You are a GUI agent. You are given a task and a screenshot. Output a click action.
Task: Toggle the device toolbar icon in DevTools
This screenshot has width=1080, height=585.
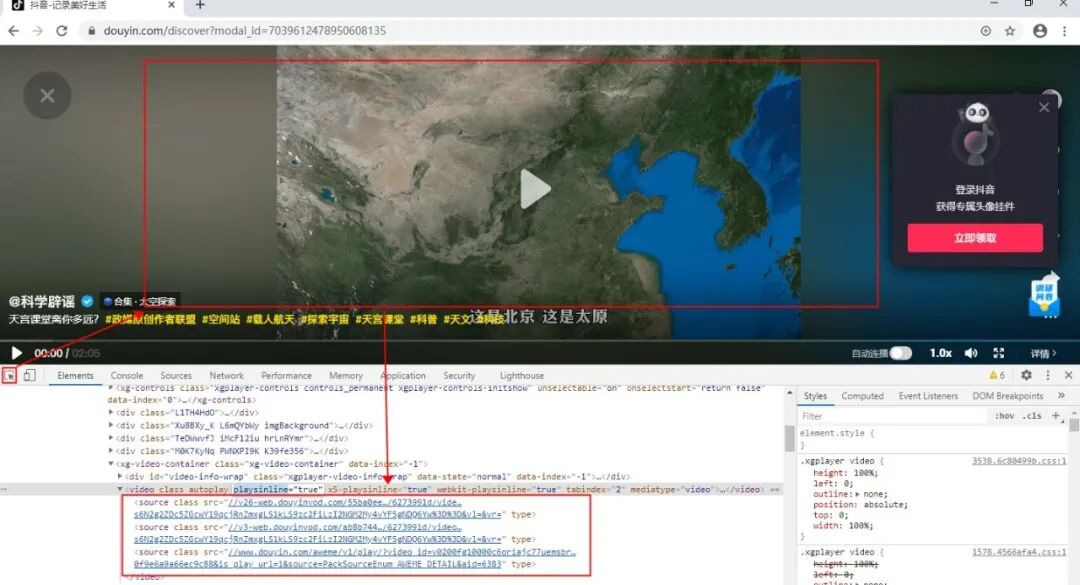click(x=30, y=376)
